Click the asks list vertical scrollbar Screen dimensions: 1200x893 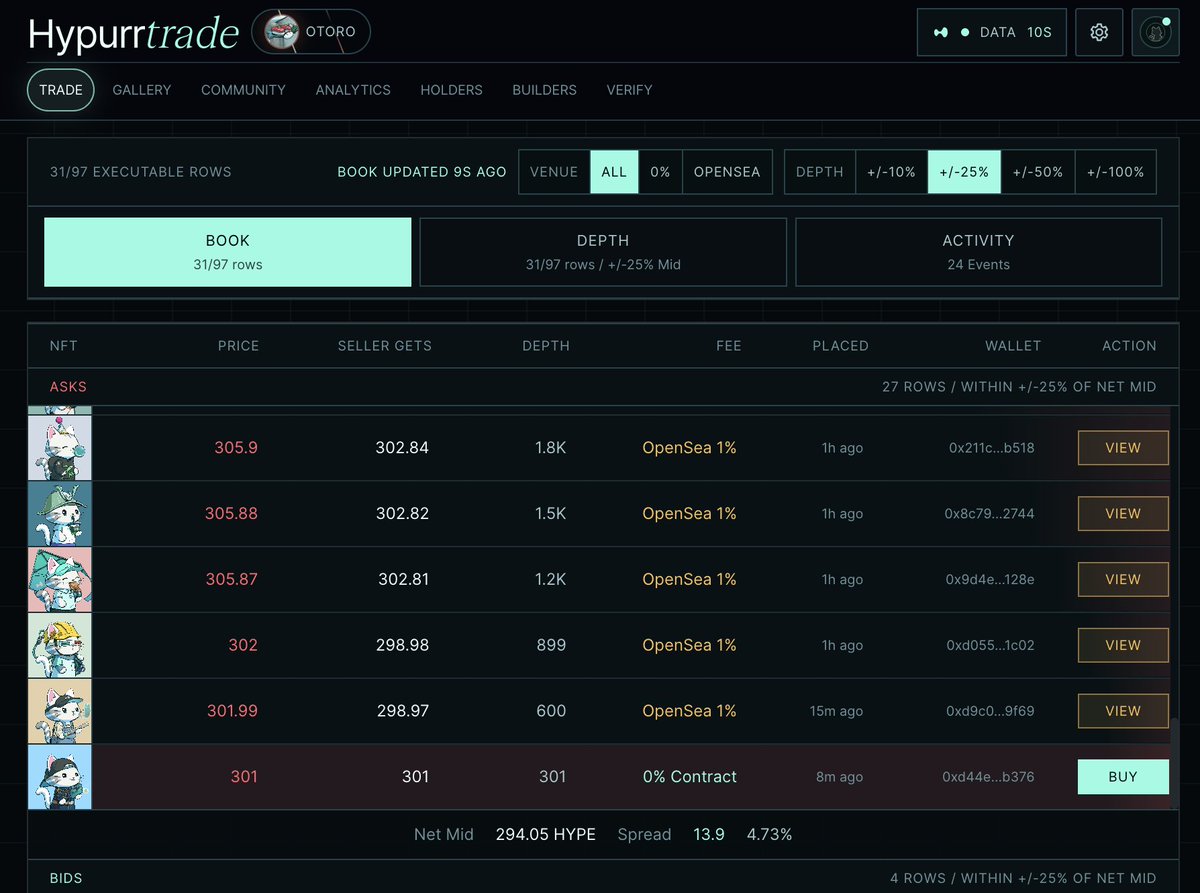point(1175,765)
